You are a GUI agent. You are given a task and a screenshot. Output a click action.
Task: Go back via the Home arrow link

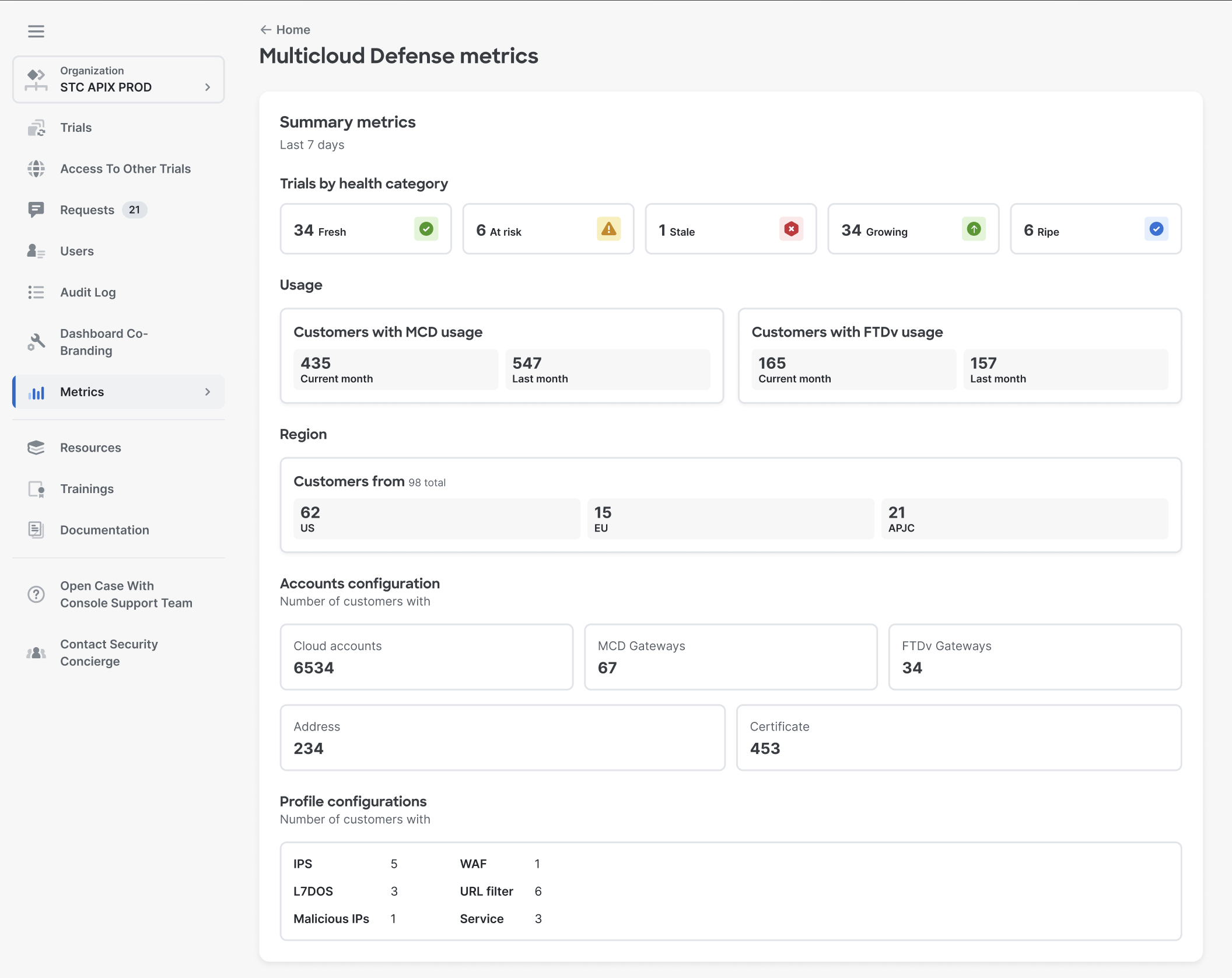(x=285, y=30)
